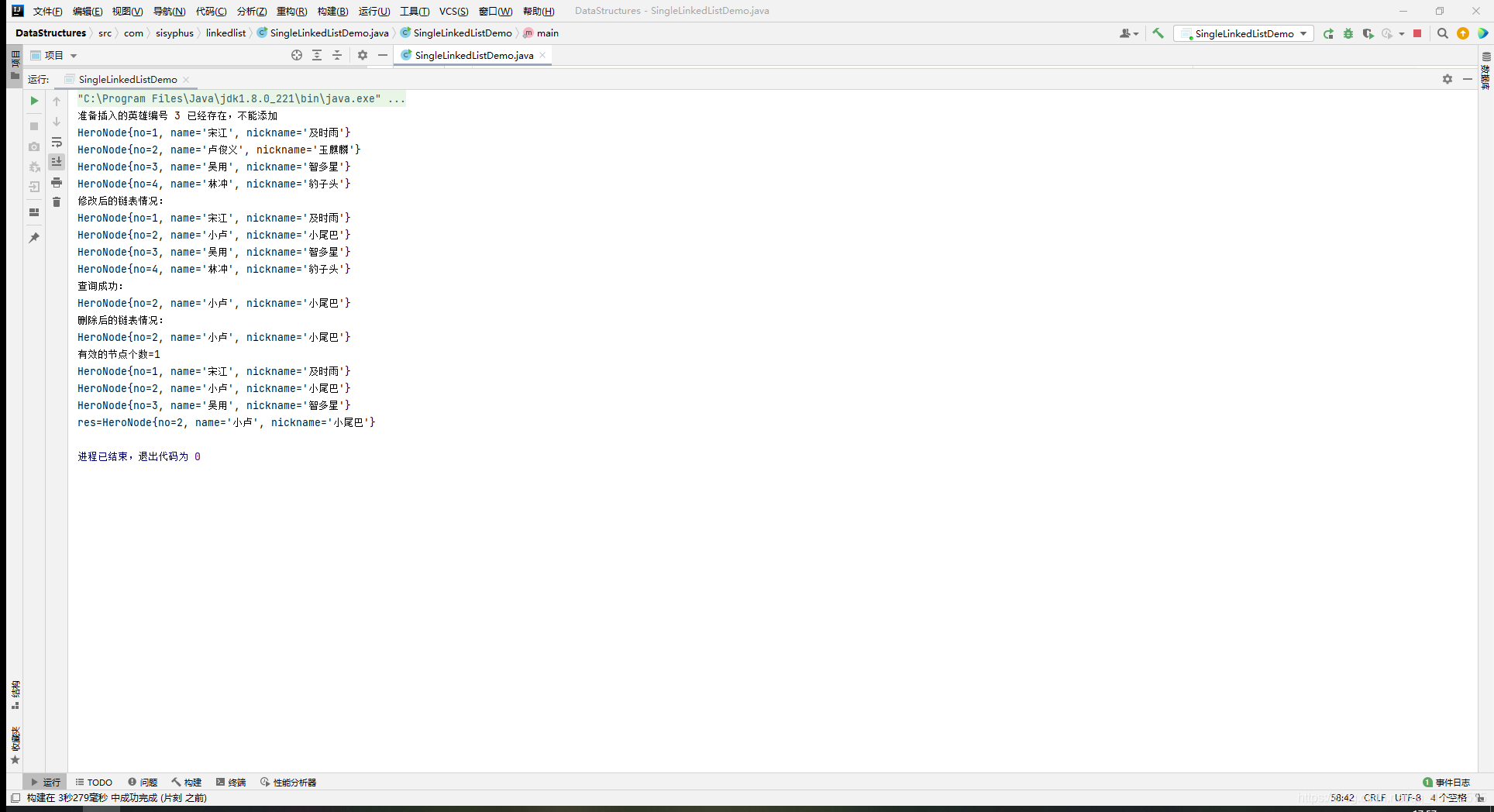1494x812 pixels.
Task: Click the down arrow stack trace icon
Action: click(57, 122)
